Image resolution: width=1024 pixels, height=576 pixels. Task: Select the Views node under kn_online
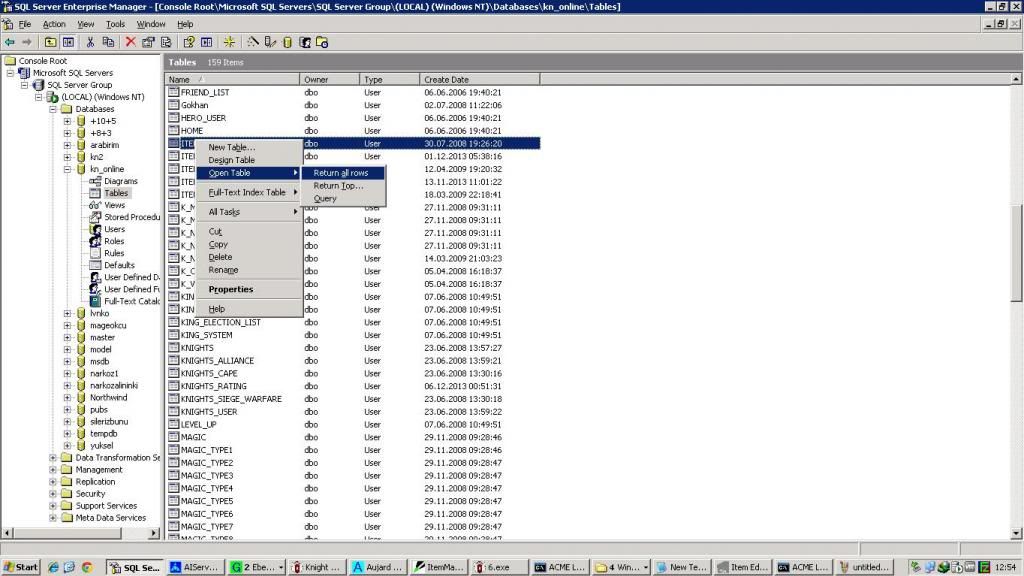114,205
